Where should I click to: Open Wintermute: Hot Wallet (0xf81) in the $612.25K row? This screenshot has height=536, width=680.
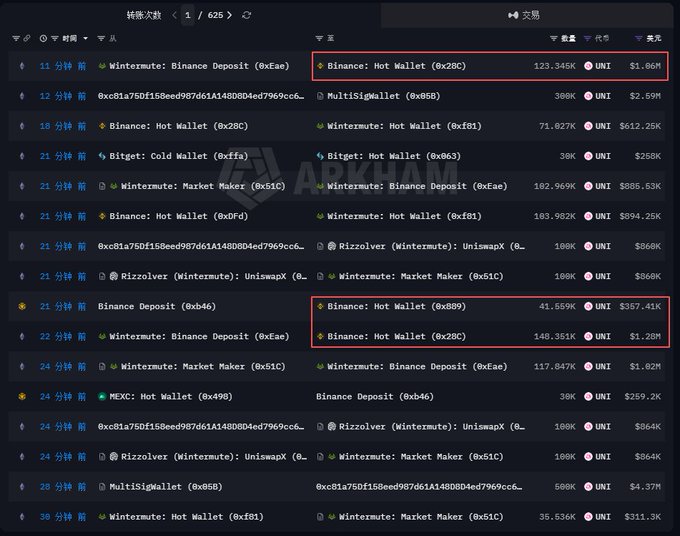404,126
